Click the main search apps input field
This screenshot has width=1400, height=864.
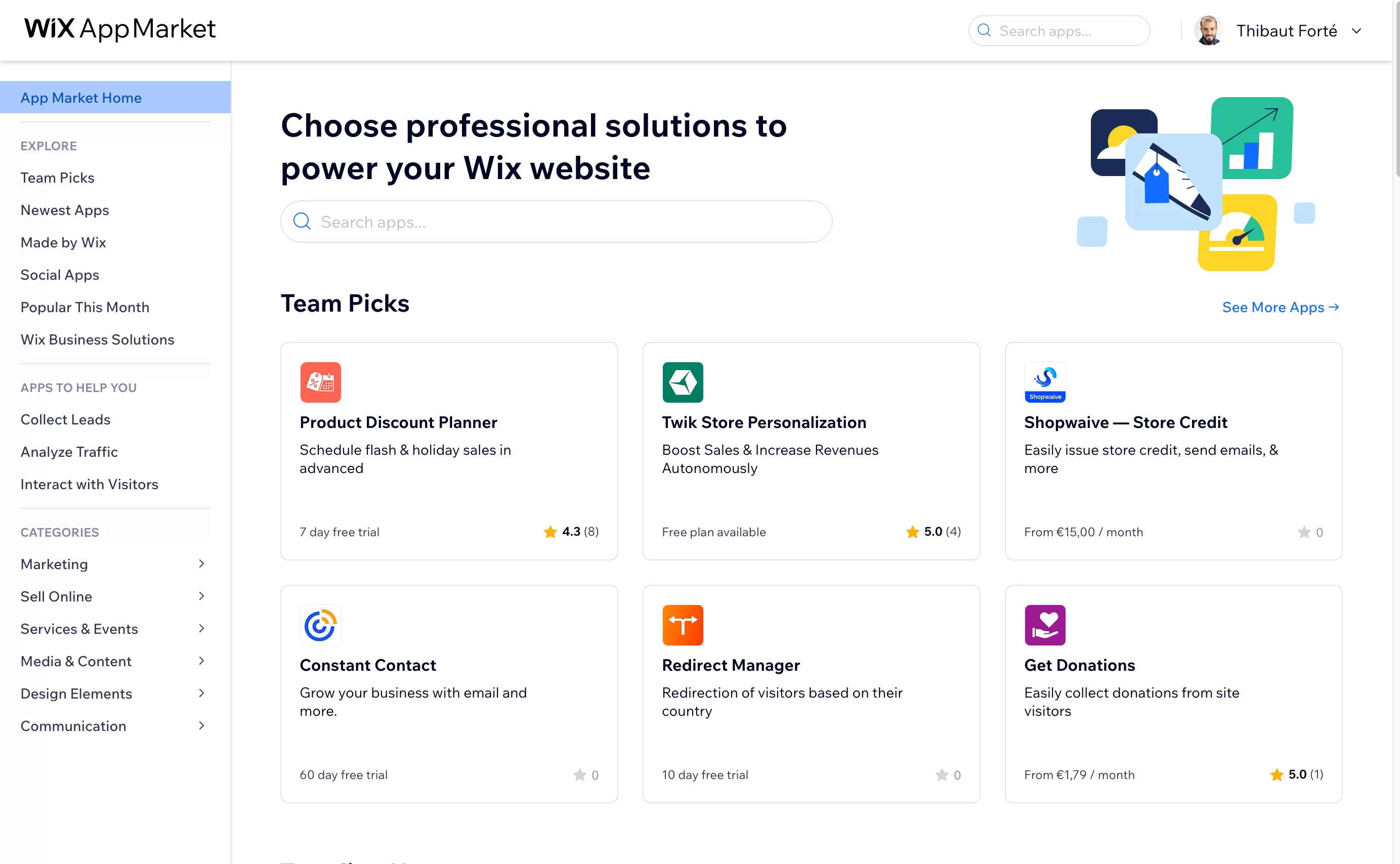click(x=557, y=222)
